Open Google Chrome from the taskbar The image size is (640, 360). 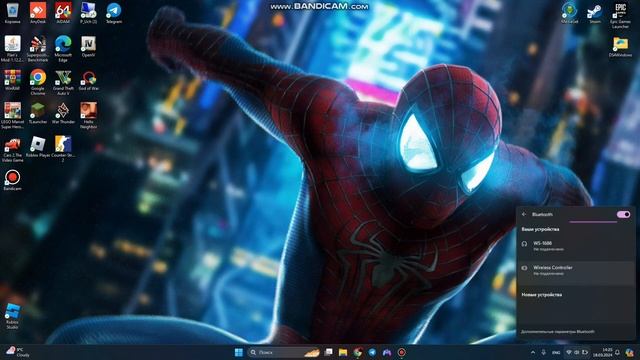pos(358,352)
